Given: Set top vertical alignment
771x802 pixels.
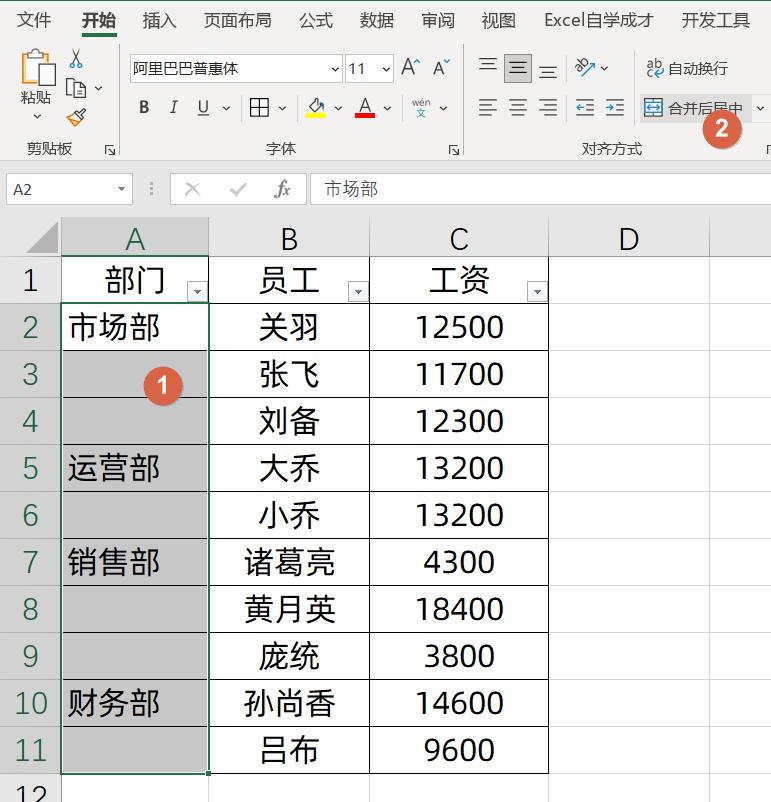Looking at the screenshot, I should [488, 66].
